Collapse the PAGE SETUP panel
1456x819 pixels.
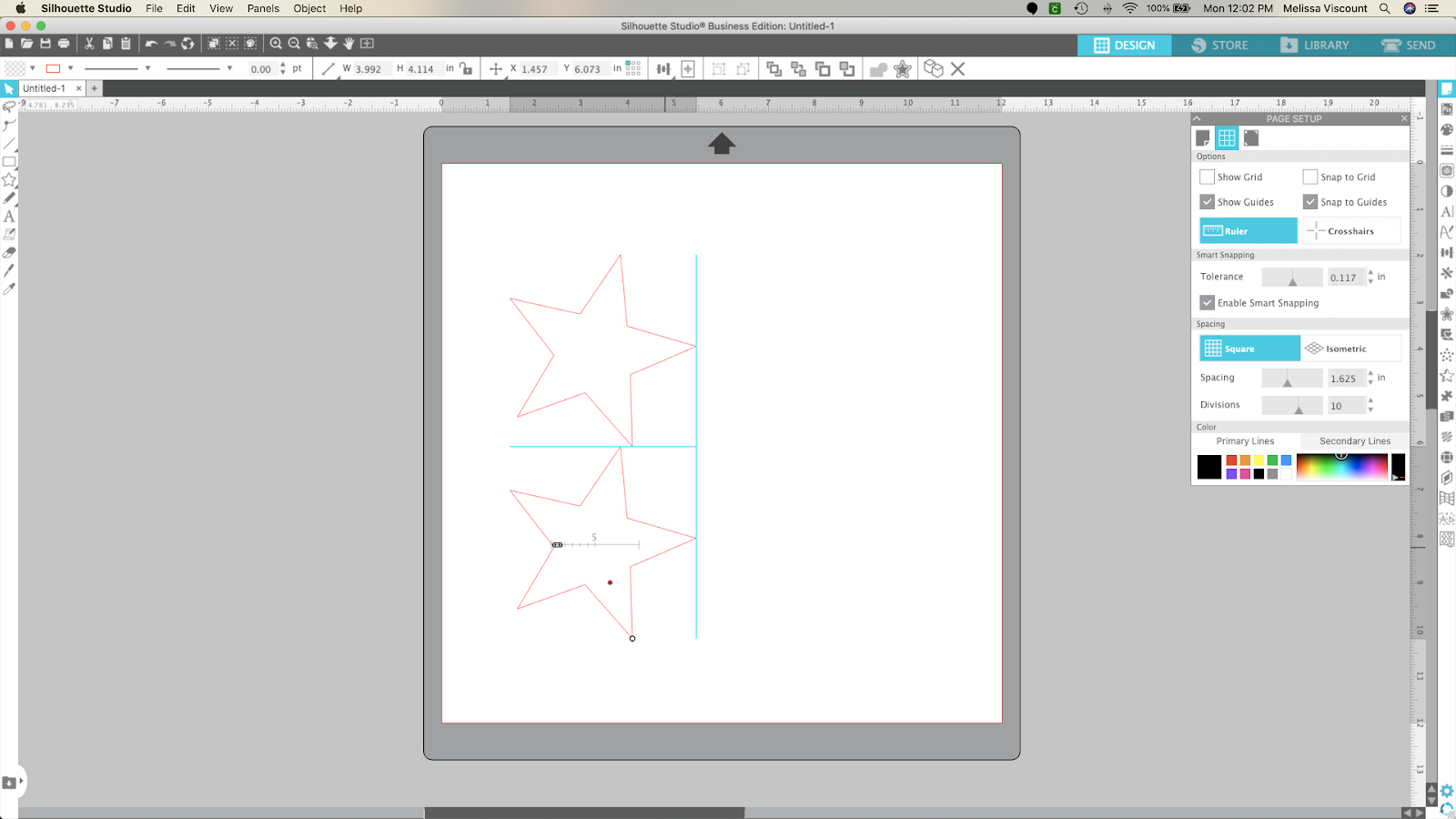point(1197,118)
